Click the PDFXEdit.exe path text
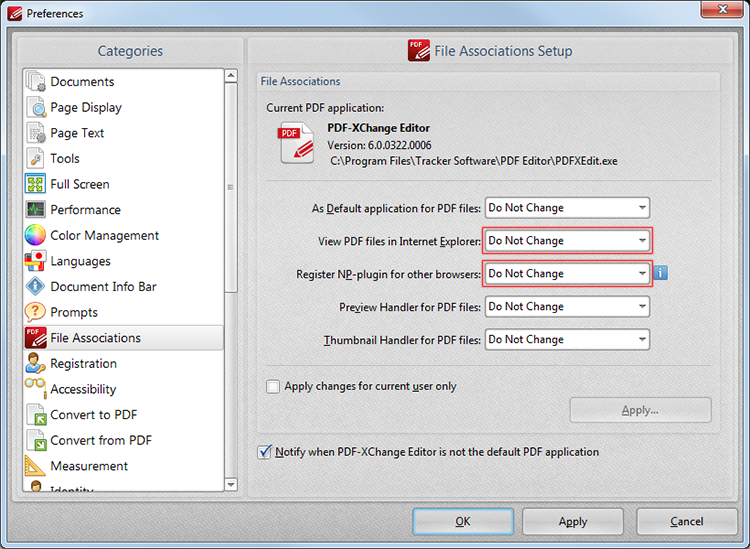This screenshot has width=750, height=549. point(474,161)
